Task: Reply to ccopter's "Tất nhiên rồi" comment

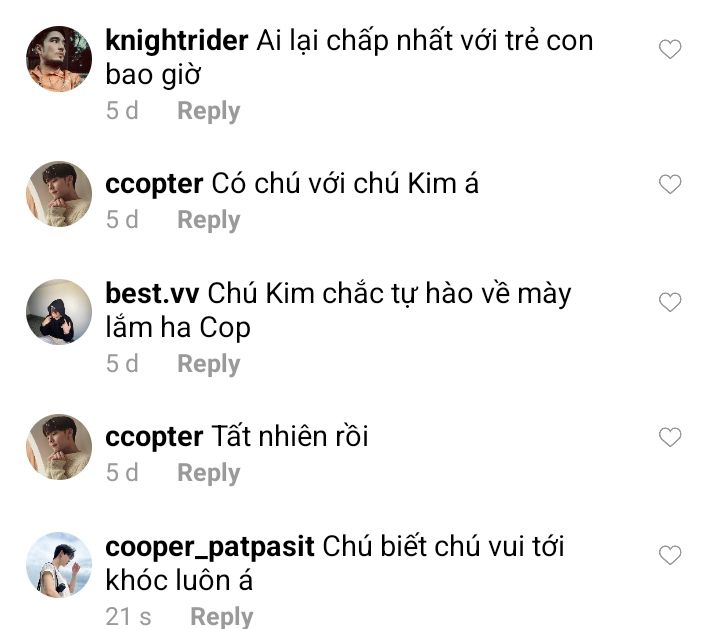Action: (209, 473)
